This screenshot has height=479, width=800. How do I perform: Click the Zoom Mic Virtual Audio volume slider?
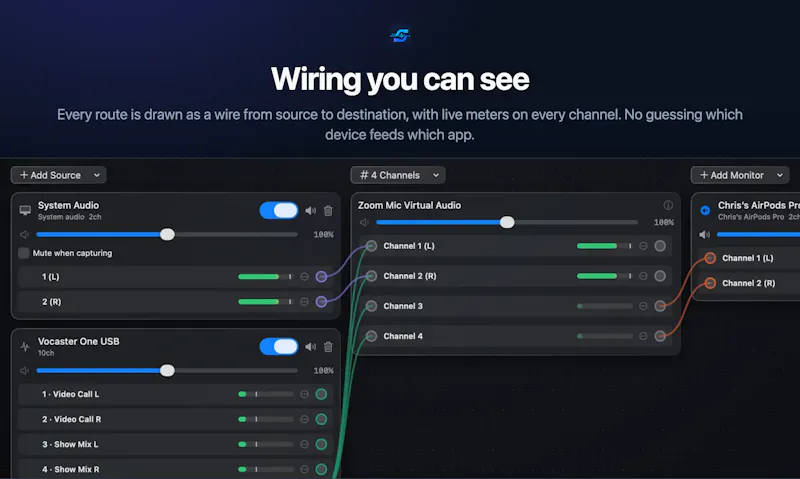(507, 222)
